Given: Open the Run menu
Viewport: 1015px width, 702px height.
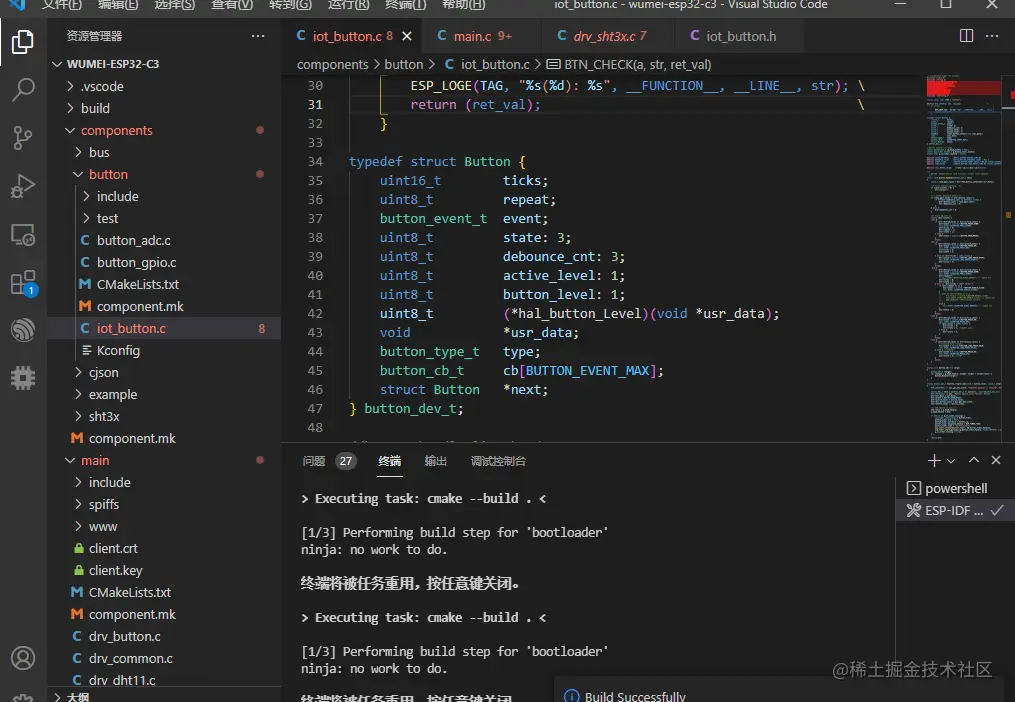Looking at the screenshot, I should 348,5.
